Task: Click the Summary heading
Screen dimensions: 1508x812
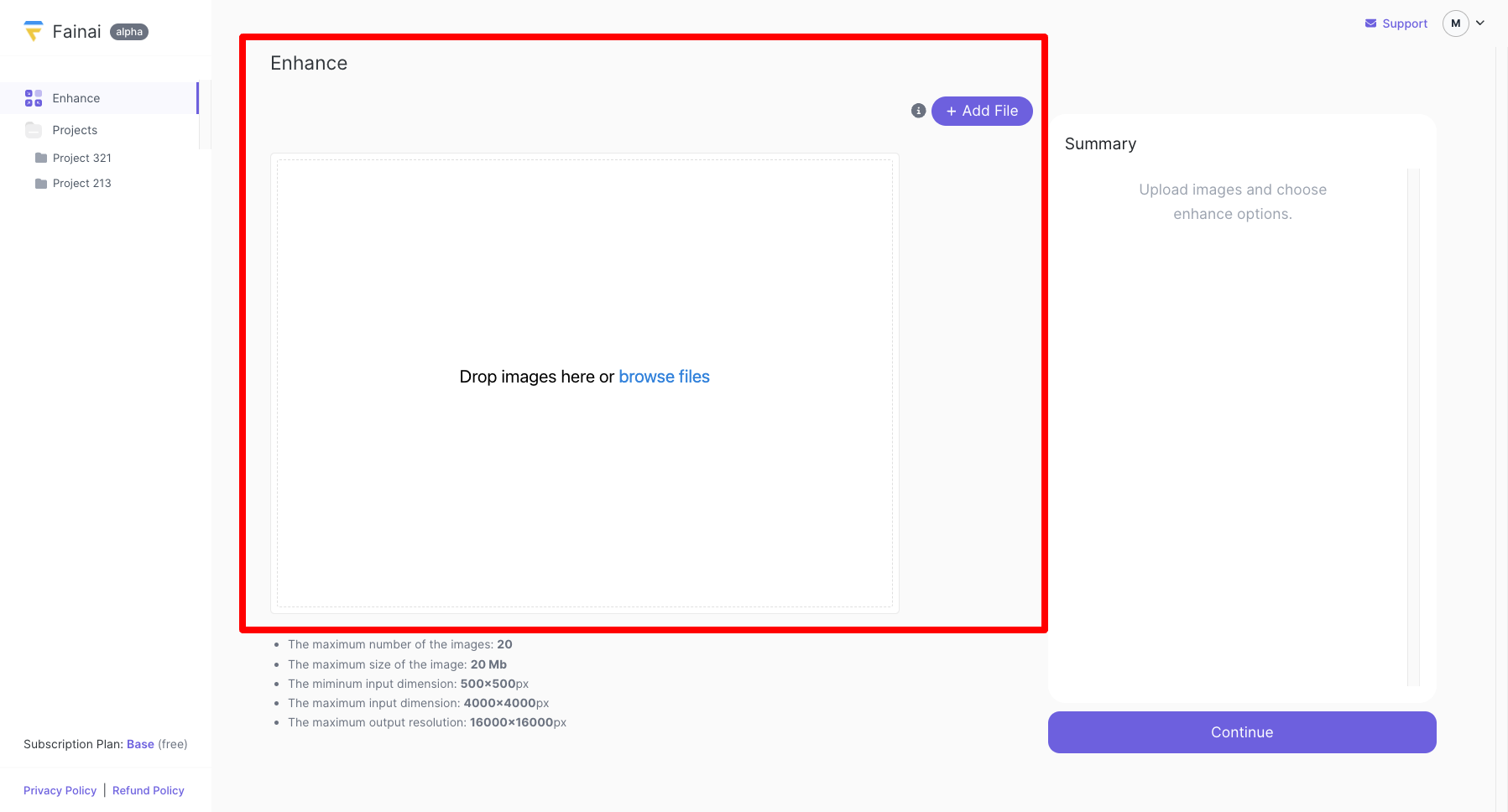Action: coord(1101,143)
